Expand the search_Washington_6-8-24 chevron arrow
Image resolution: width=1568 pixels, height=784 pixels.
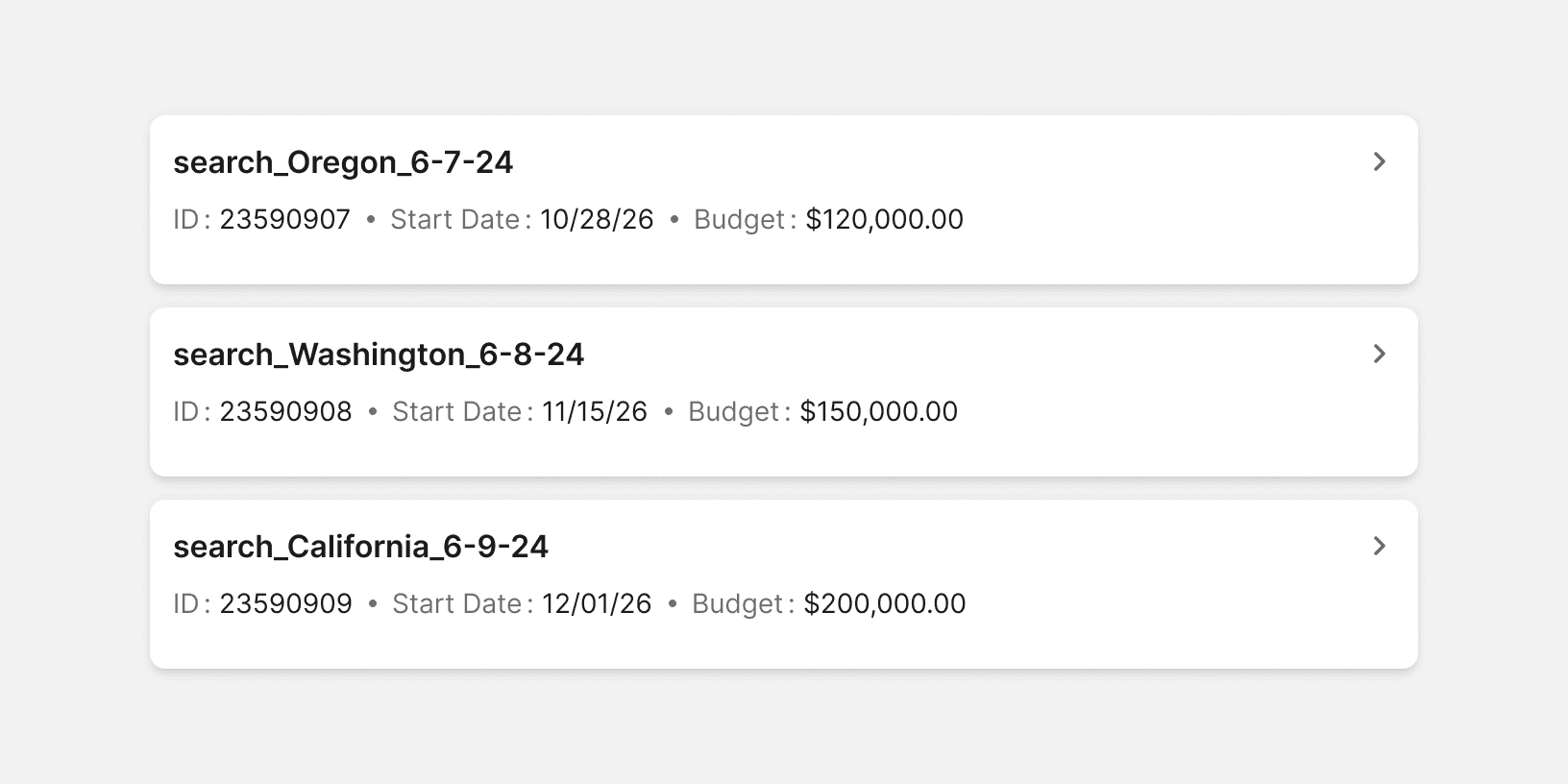1379,354
